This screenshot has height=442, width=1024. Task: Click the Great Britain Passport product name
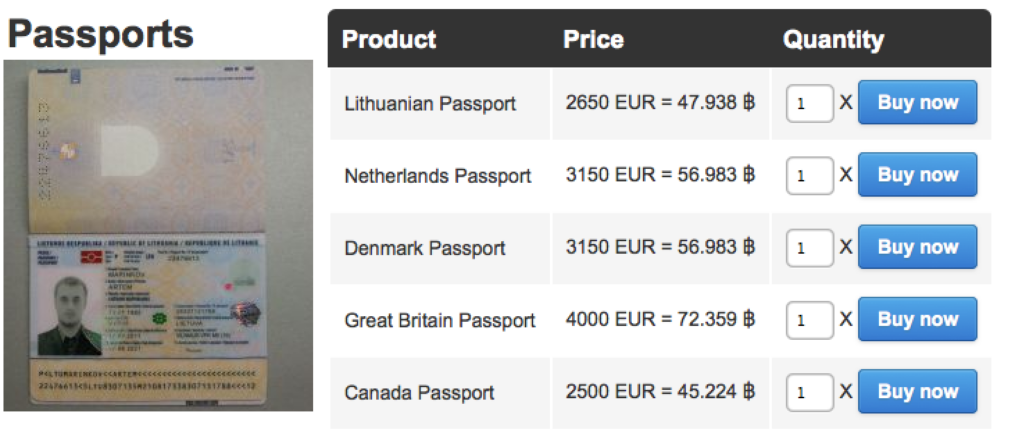(439, 321)
